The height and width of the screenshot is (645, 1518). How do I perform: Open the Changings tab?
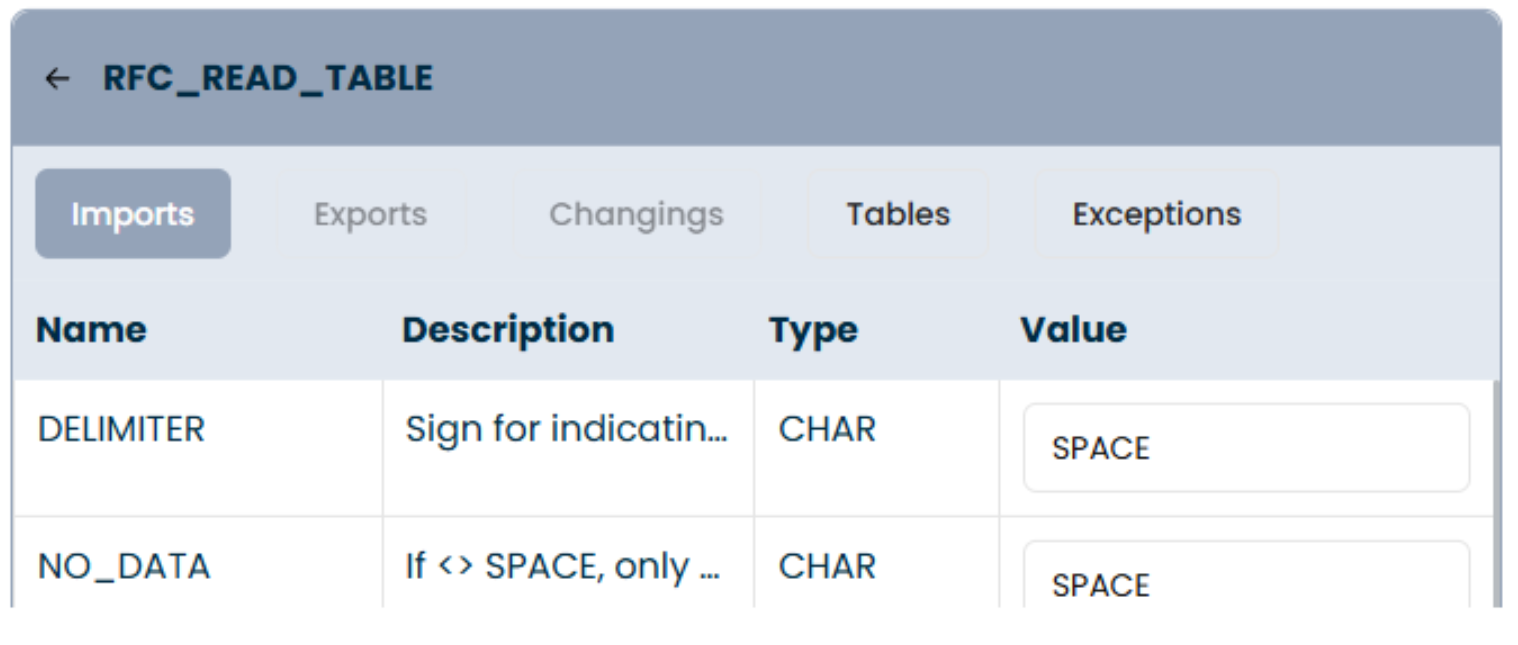coord(636,214)
